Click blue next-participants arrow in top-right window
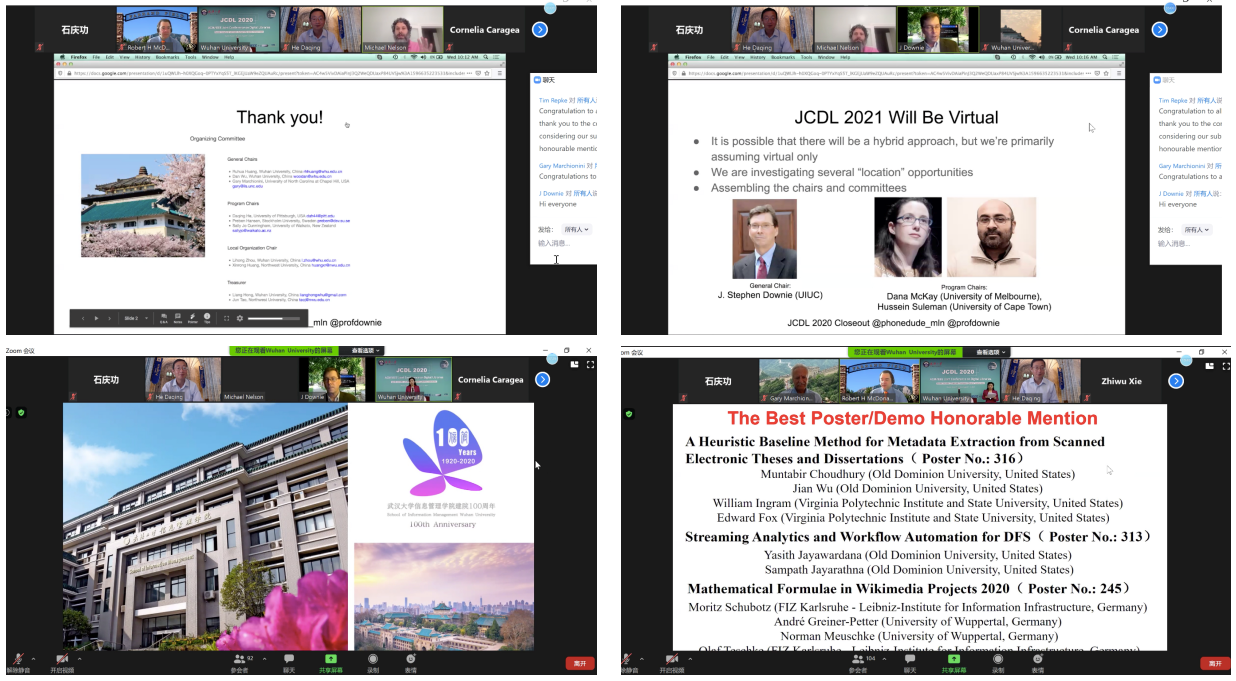This screenshot has width=1236, height=681. pyautogui.click(x=1159, y=29)
